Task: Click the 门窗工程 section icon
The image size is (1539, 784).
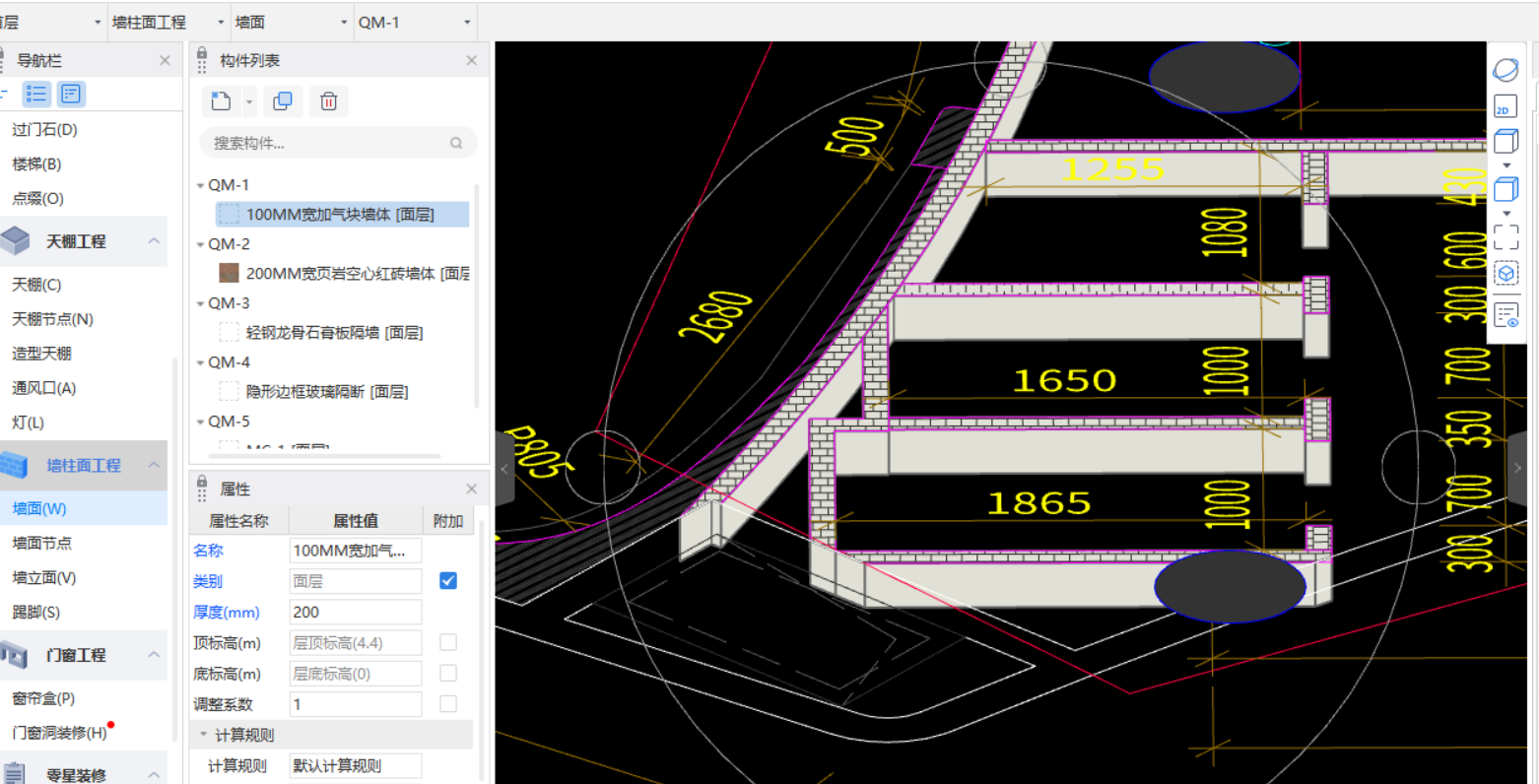Action: click(14, 654)
